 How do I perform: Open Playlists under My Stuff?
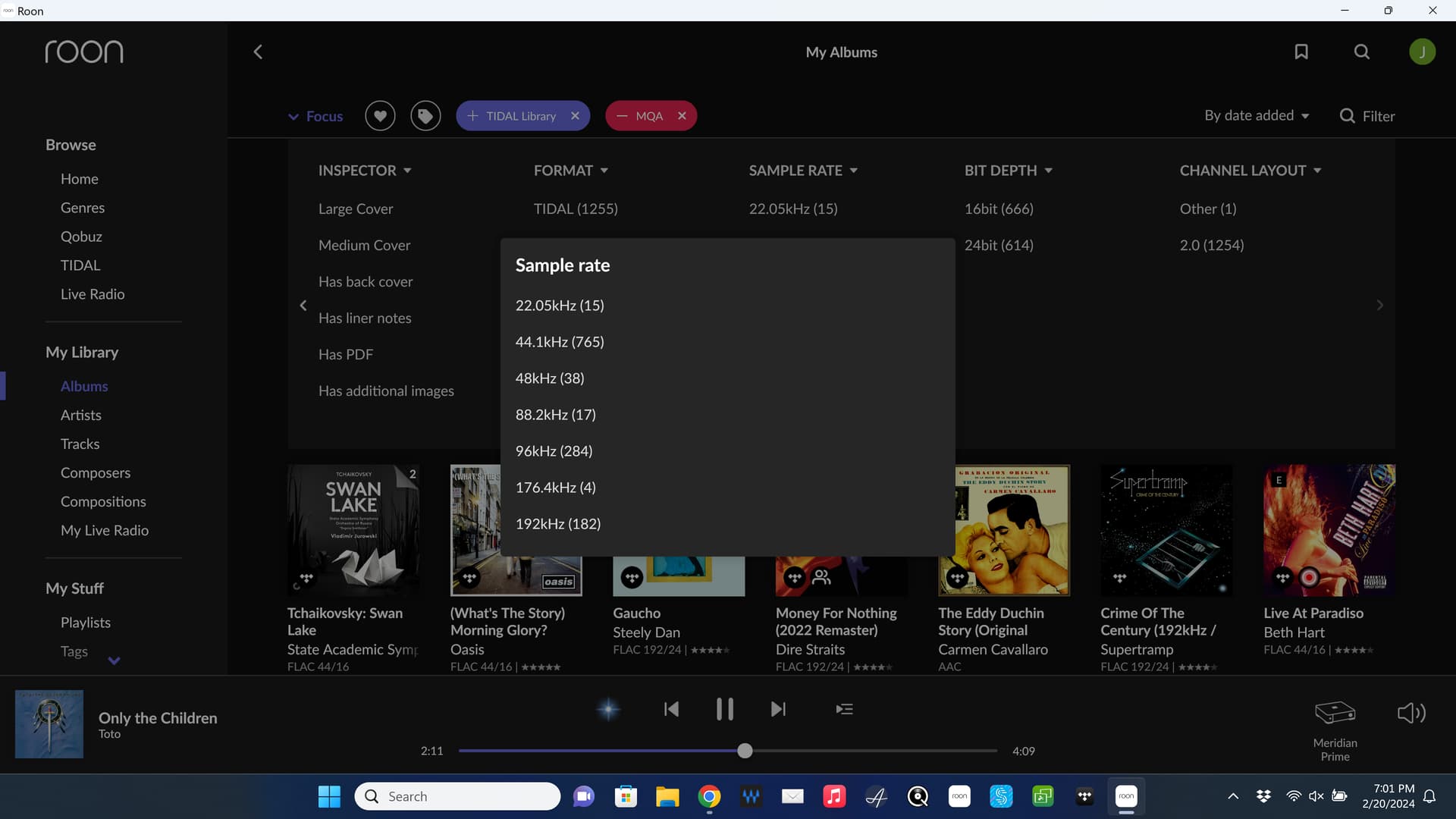(86, 623)
